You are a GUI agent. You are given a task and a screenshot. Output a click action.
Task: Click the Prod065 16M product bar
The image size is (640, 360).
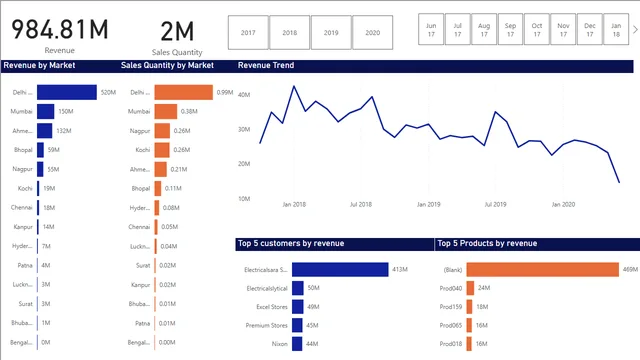coord(469,325)
